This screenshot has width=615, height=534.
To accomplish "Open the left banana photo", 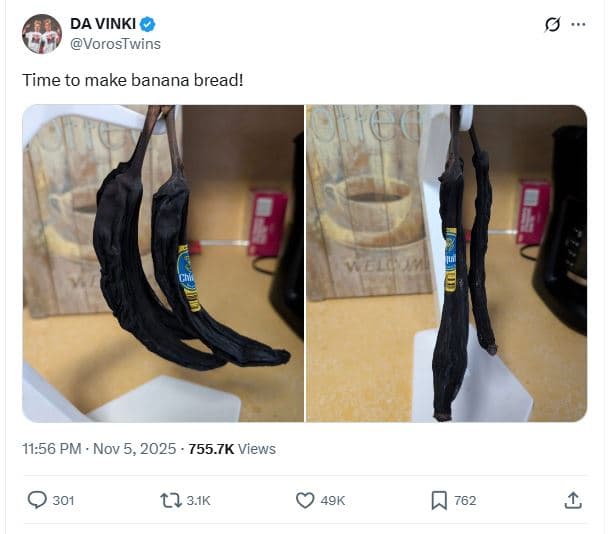I will coord(163,263).
